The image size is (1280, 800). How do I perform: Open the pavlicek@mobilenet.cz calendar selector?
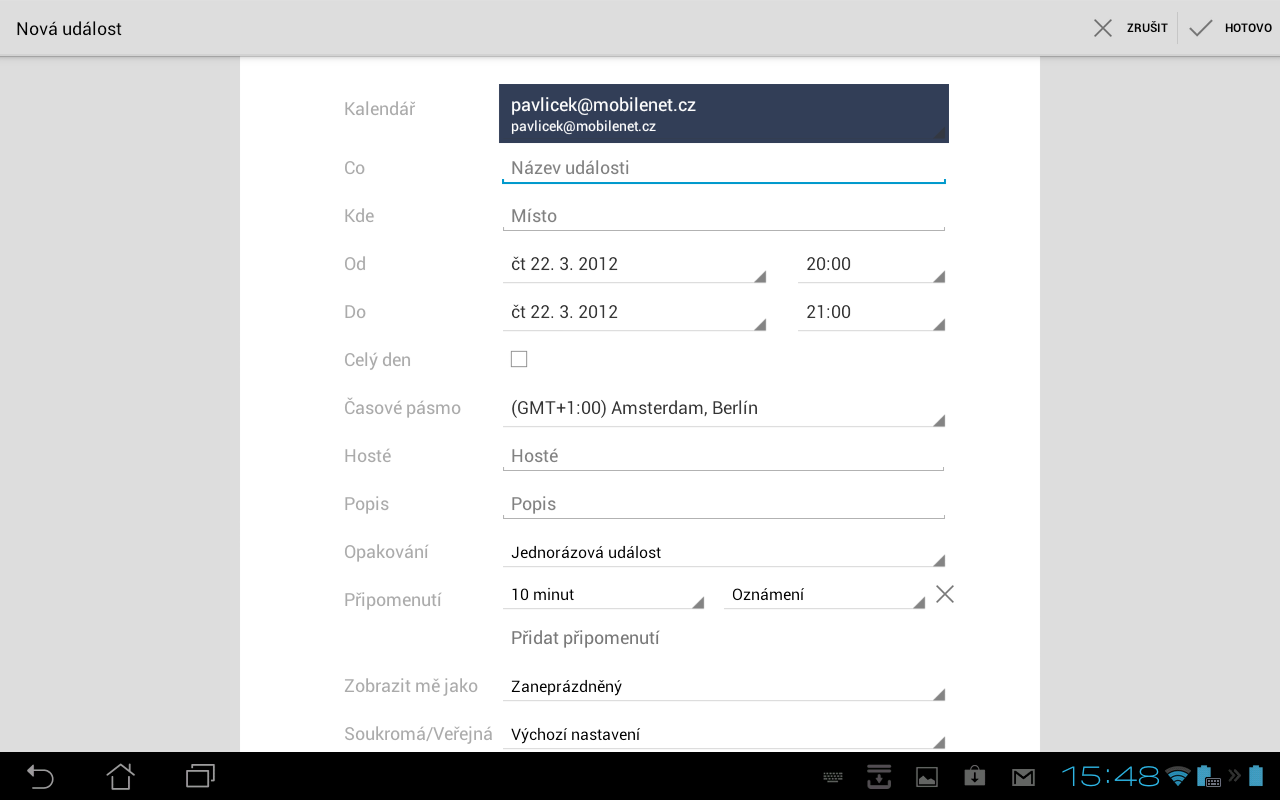coord(723,113)
